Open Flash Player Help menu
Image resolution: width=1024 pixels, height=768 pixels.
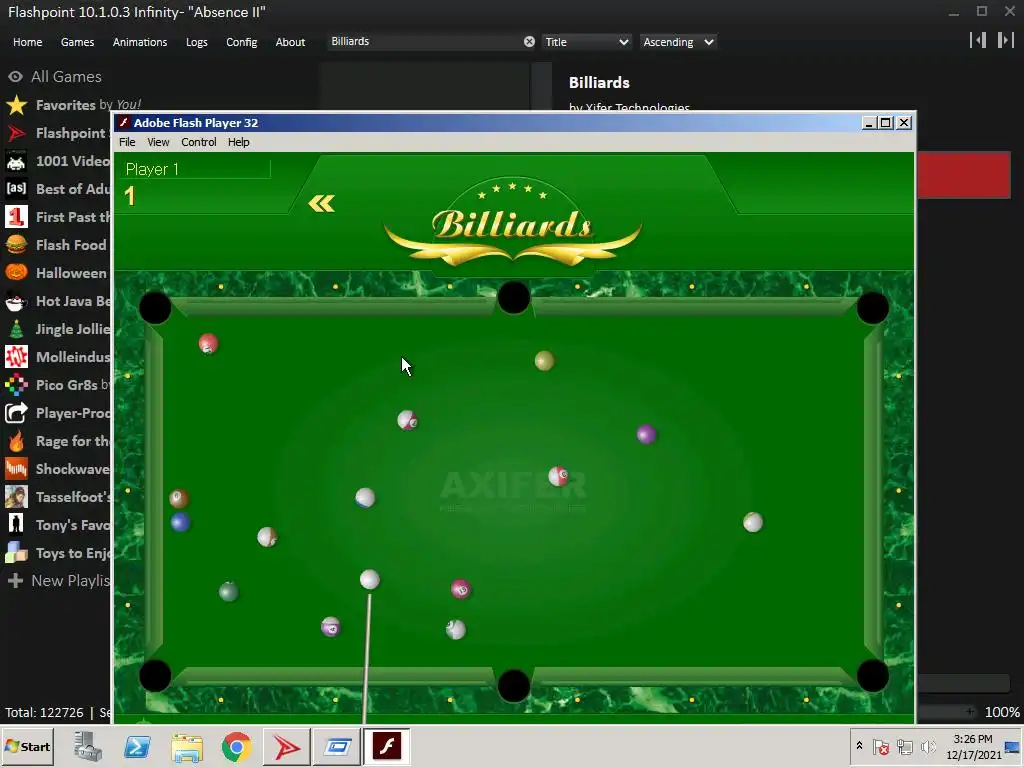coord(238,142)
